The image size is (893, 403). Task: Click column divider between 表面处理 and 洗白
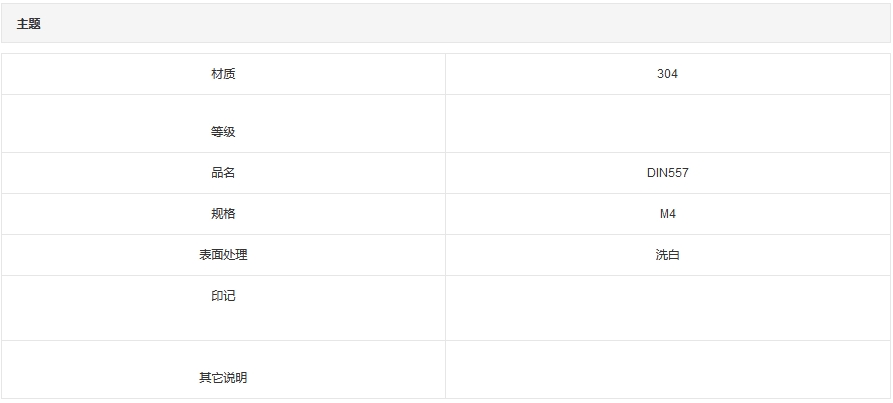[x=446, y=255]
